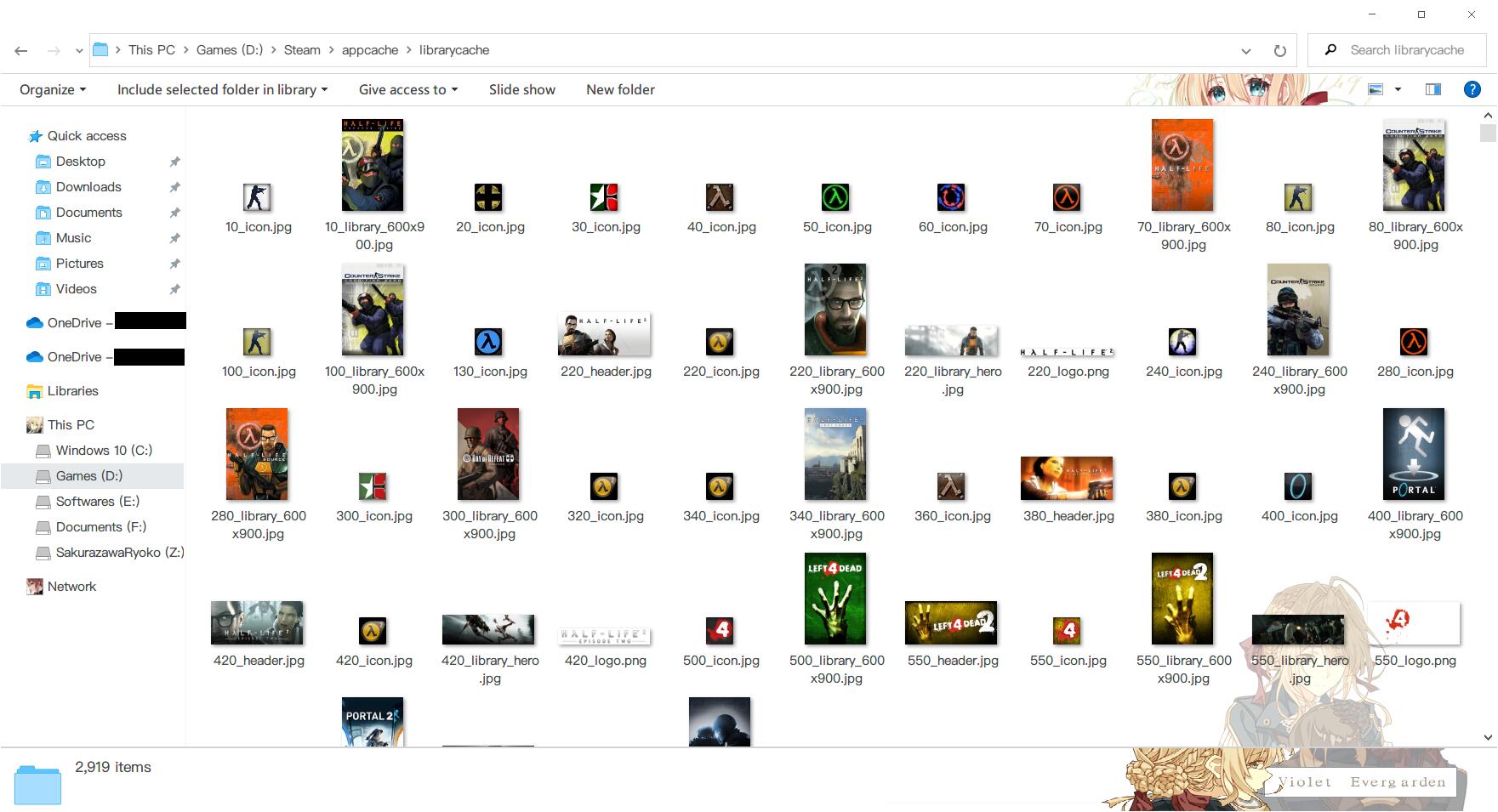Viewport: 1498px width, 812px height.
Task: Select the 80_icon.jpg file
Action: click(x=1298, y=198)
